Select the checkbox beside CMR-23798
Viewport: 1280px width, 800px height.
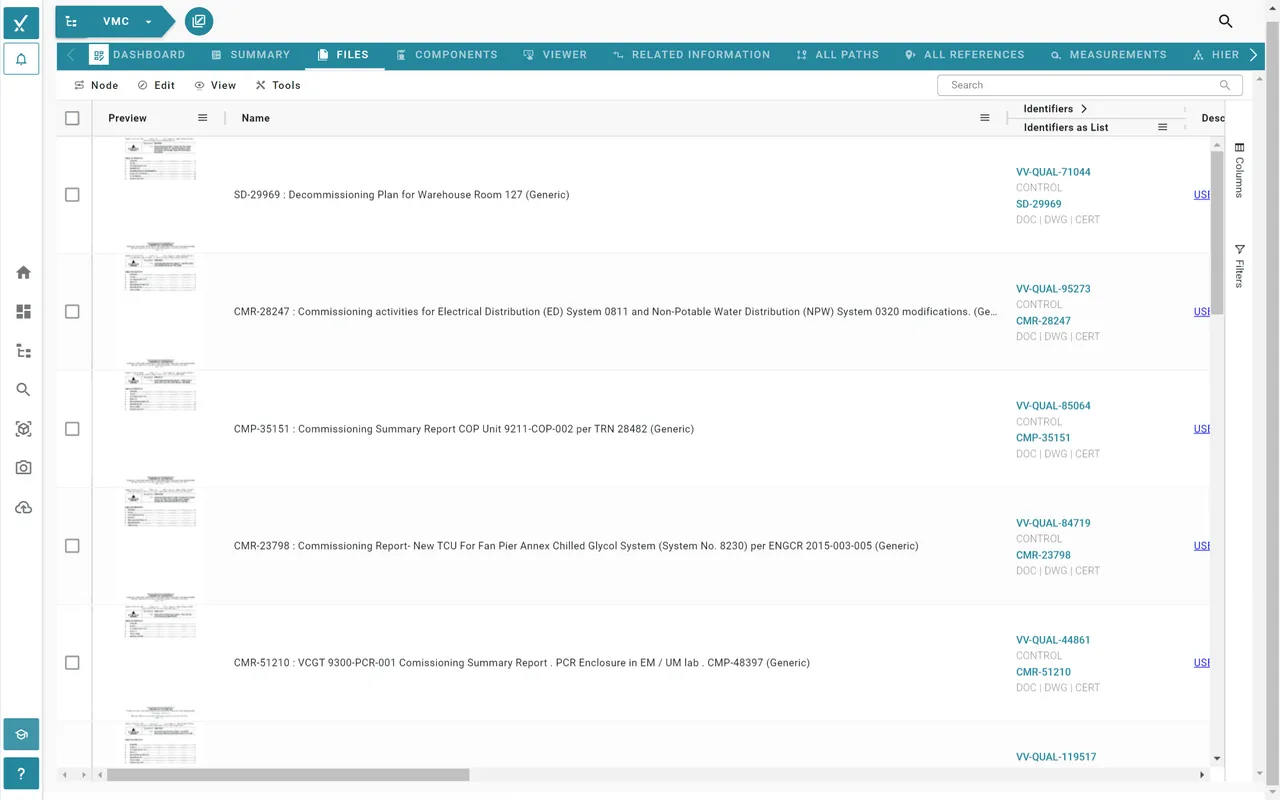click(x=72, y=545)
